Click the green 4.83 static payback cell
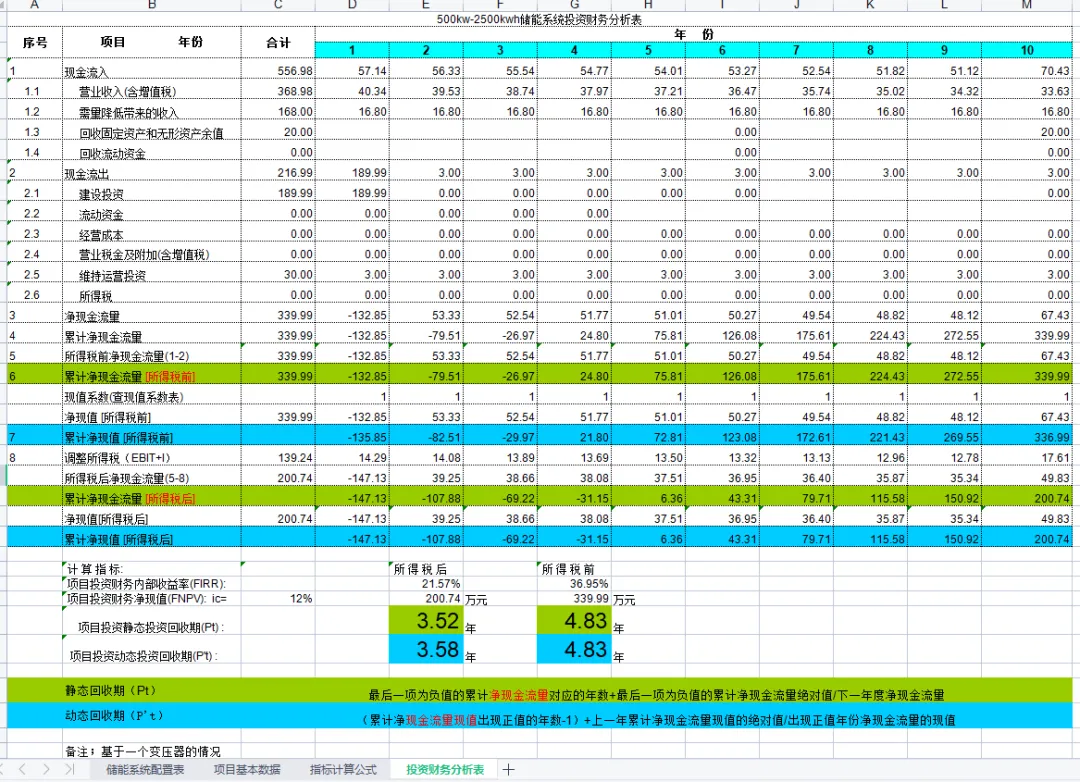1080x782 pixels. click(x=574, y=621)
